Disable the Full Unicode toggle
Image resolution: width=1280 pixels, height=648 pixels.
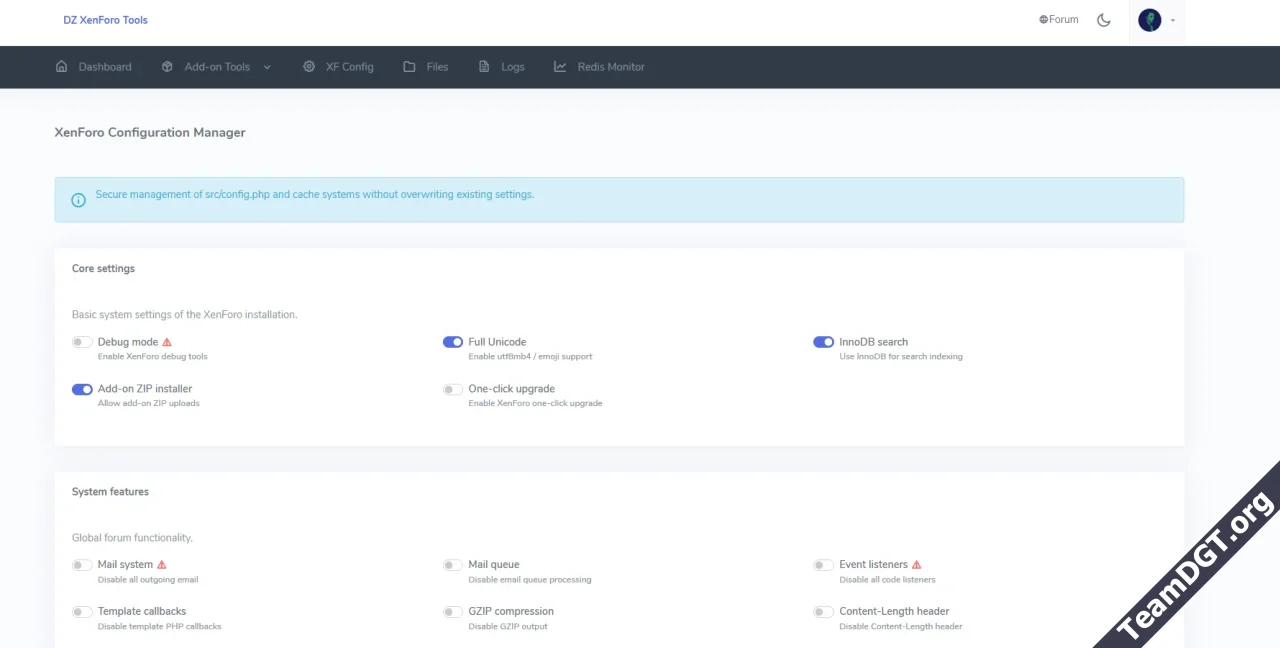453,342
